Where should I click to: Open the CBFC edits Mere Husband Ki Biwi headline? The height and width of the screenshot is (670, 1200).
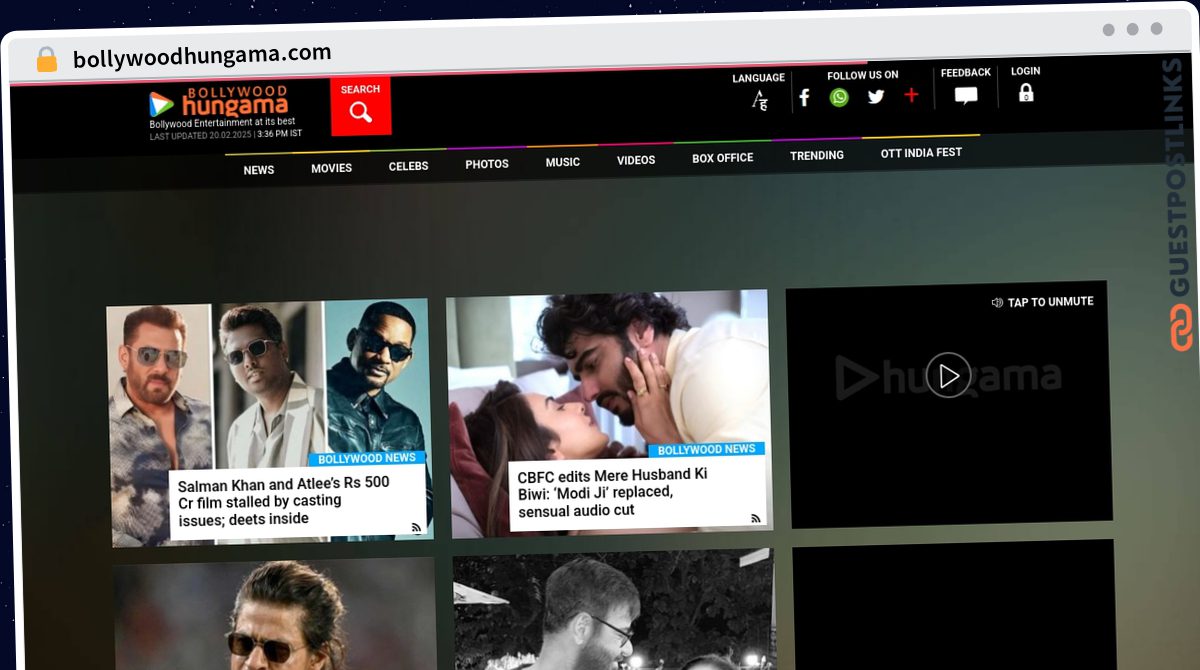(x=612, y=492)
